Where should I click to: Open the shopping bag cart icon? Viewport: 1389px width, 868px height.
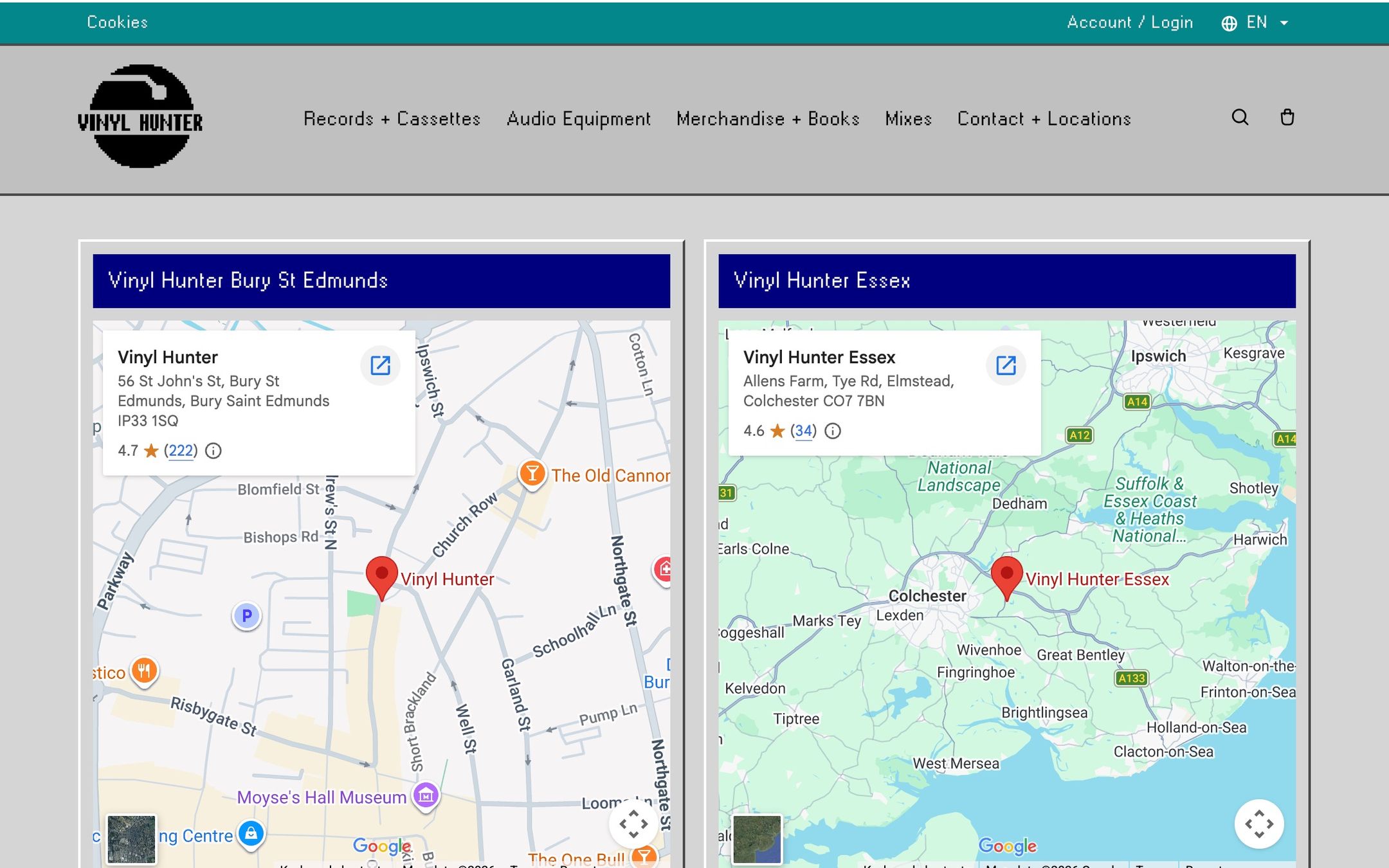pyautogui.click(x=1287, y=118)
